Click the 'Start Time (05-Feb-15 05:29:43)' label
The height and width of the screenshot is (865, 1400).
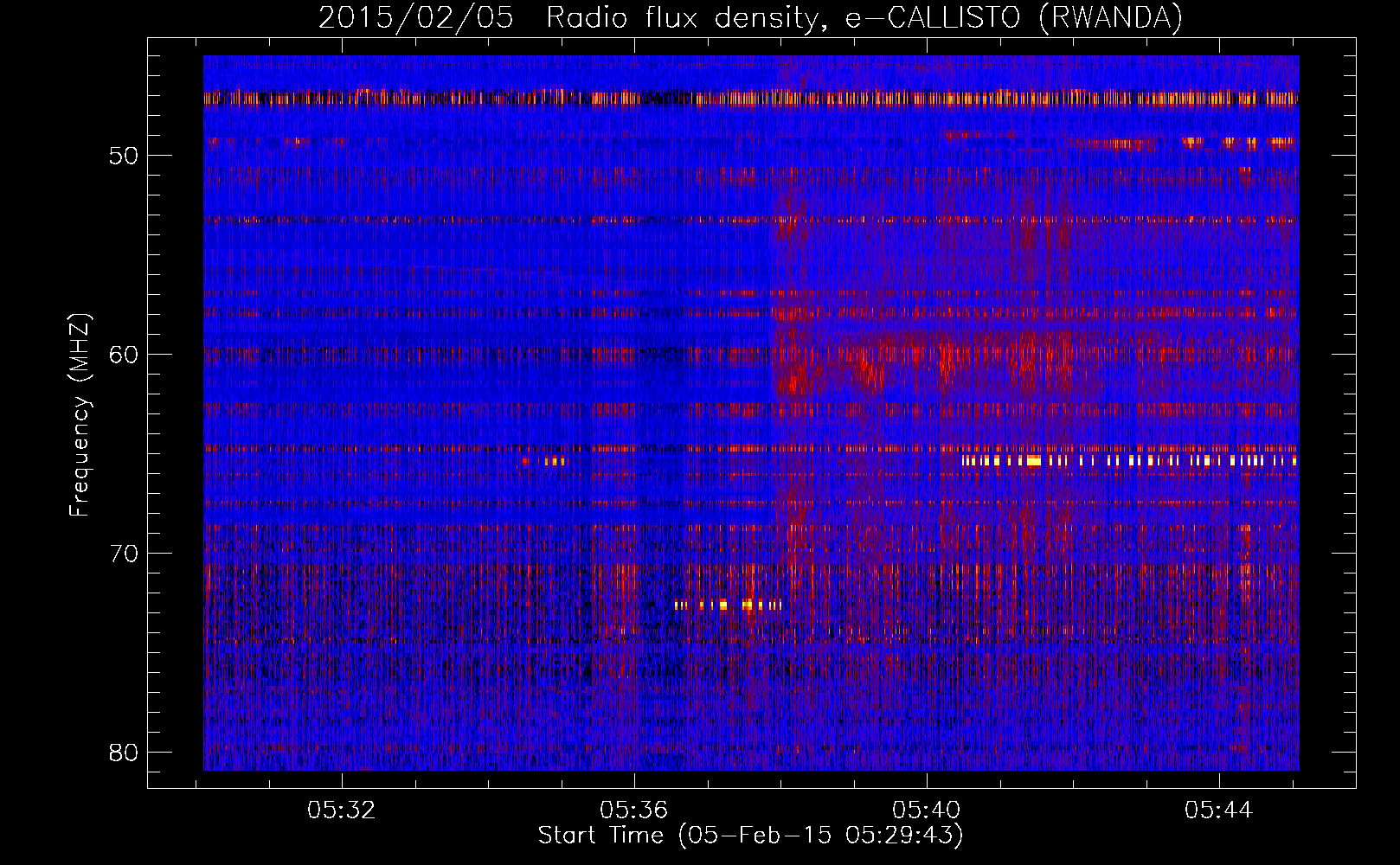click(750, 836)
